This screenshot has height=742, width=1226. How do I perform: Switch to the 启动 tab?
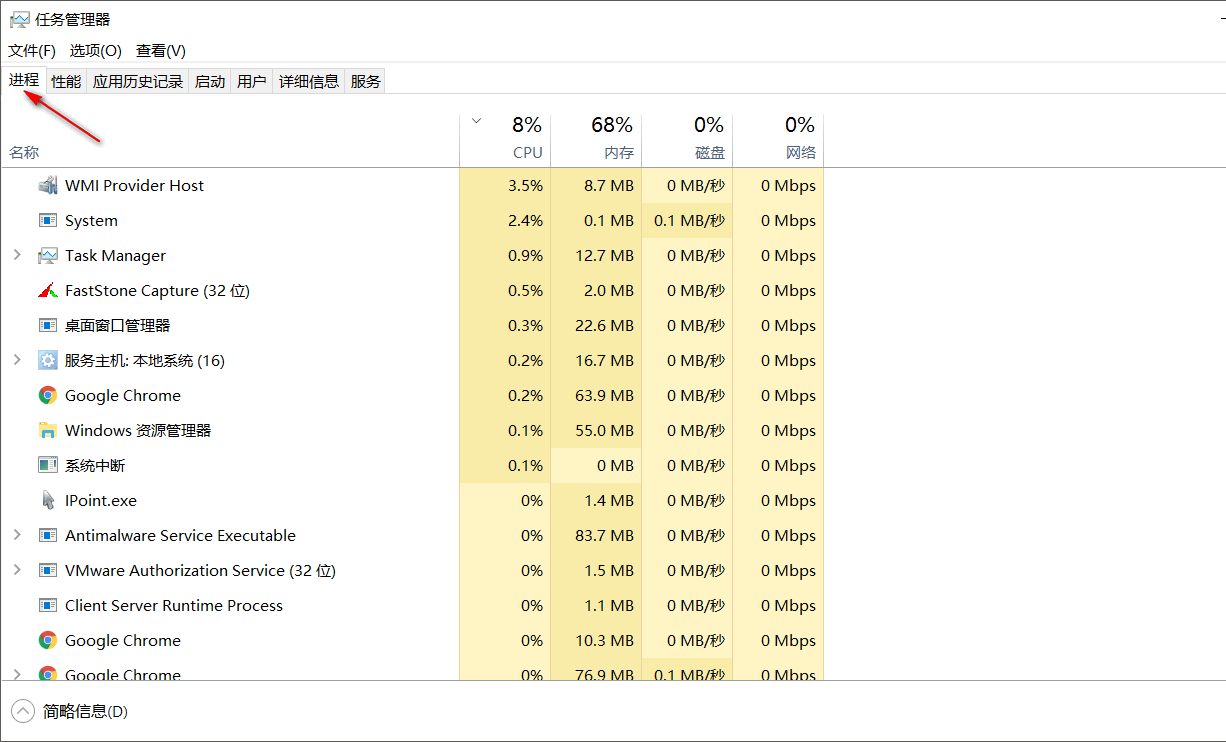click(209, 80)
